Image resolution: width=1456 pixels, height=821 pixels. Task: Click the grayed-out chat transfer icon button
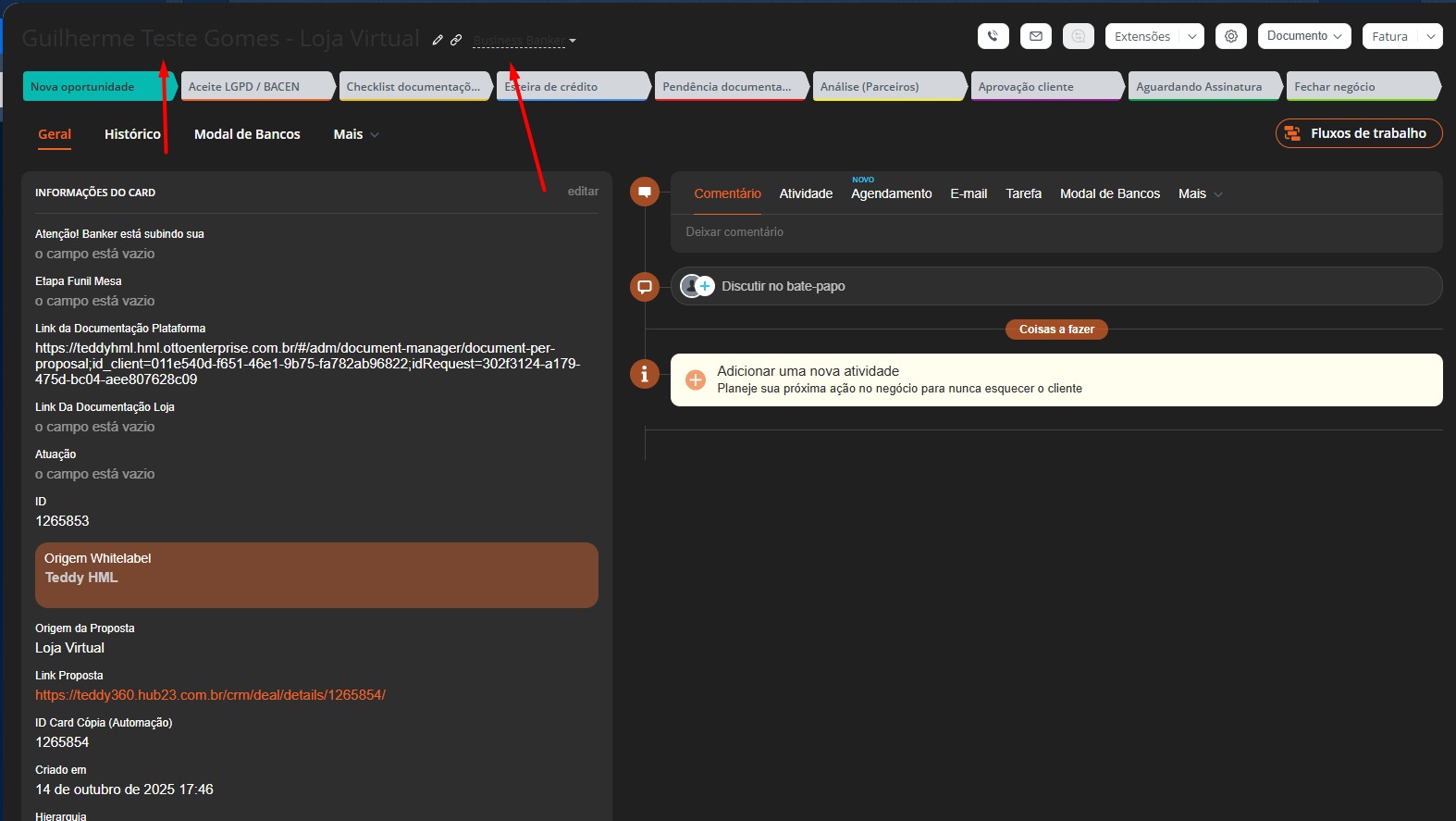(x=1078, y=36)
